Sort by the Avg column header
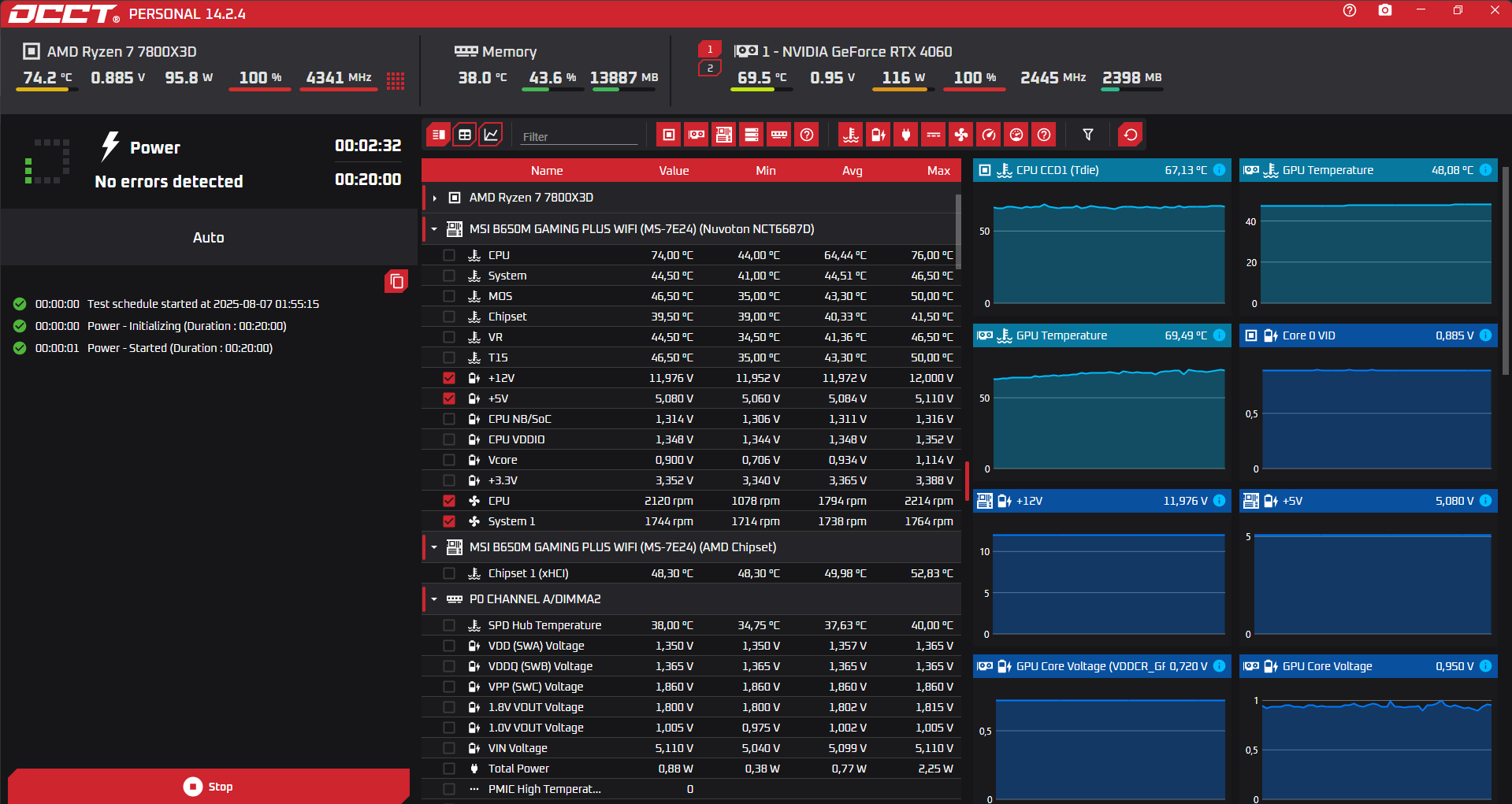 (853, 171)
